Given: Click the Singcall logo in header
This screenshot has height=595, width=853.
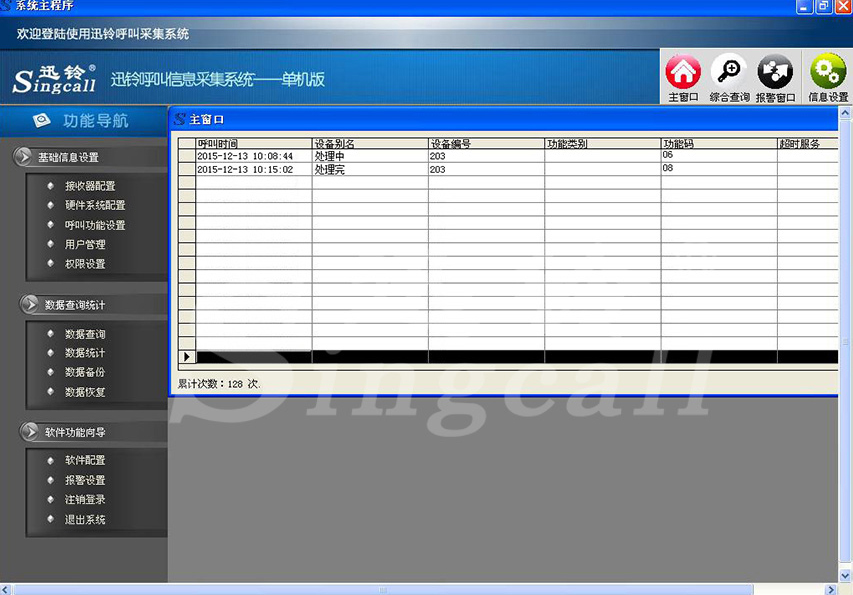Looking at the screenshot, I should [54, 80].
